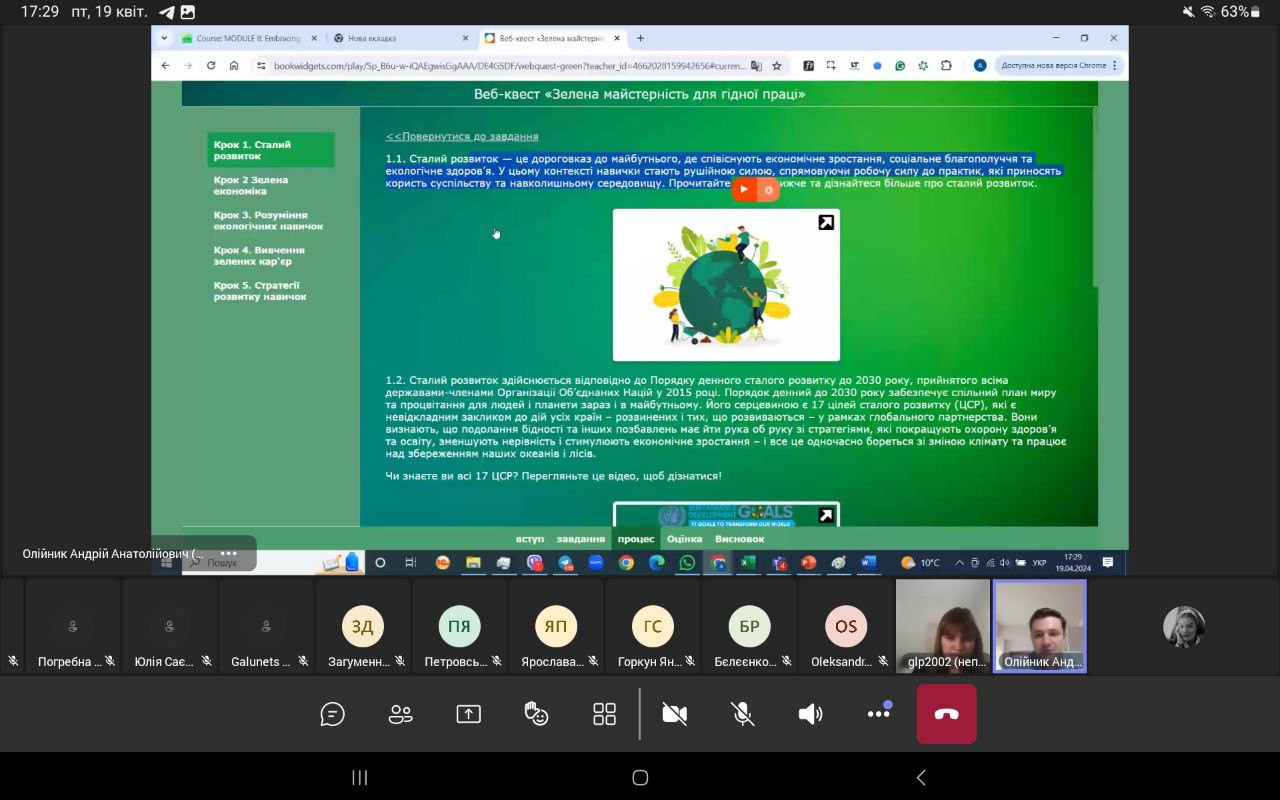Open the More options three-dot menu
The image size is (1280, 800).
click(879, 713)
